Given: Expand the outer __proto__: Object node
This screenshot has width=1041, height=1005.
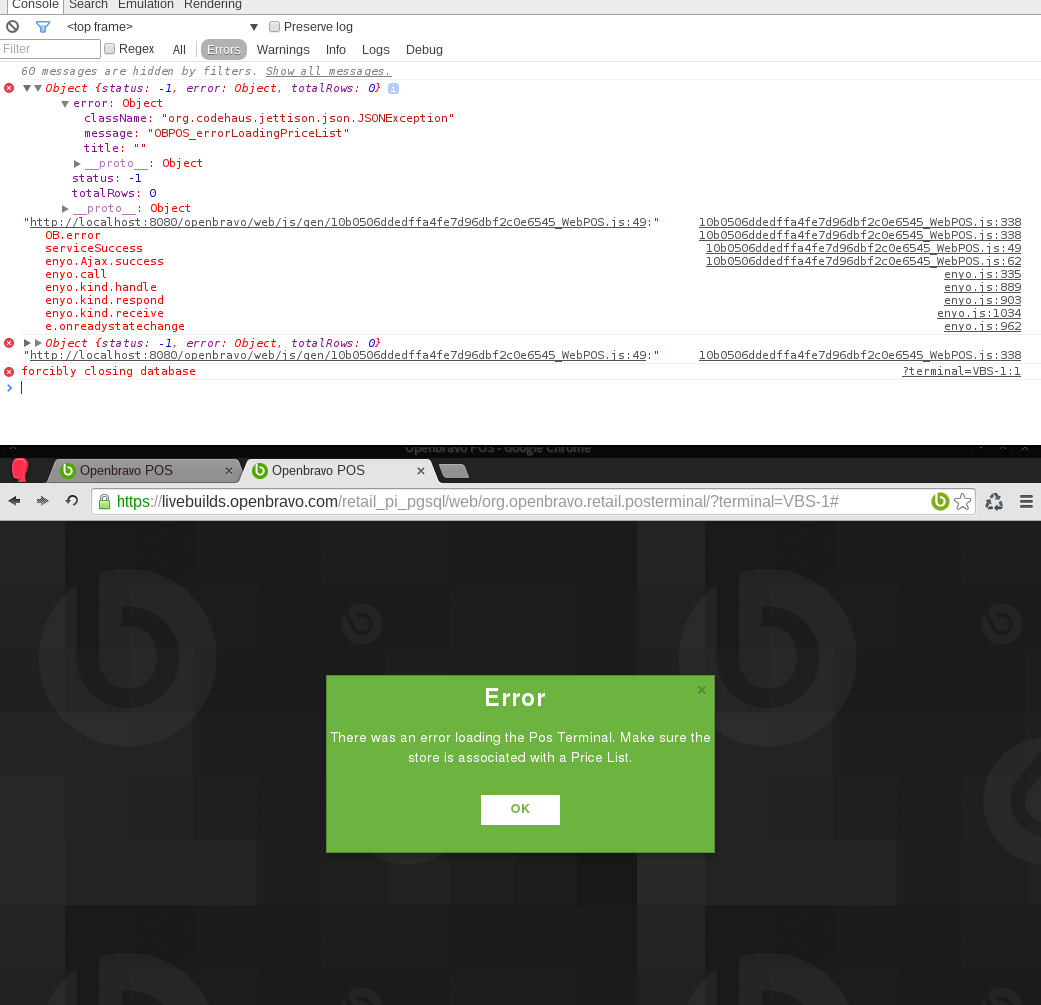Looking at the screenshot, I should click(65, 208).
